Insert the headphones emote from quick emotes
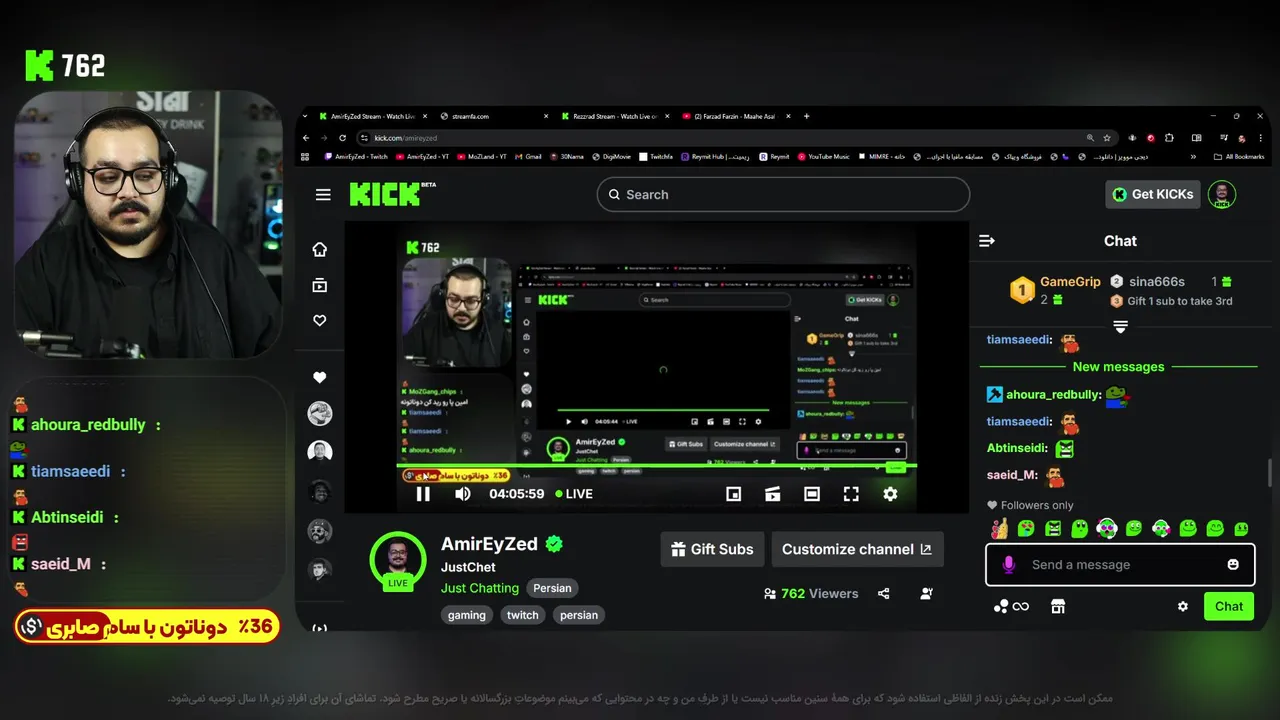1280x720 pixels. [x=1106, y=528]
